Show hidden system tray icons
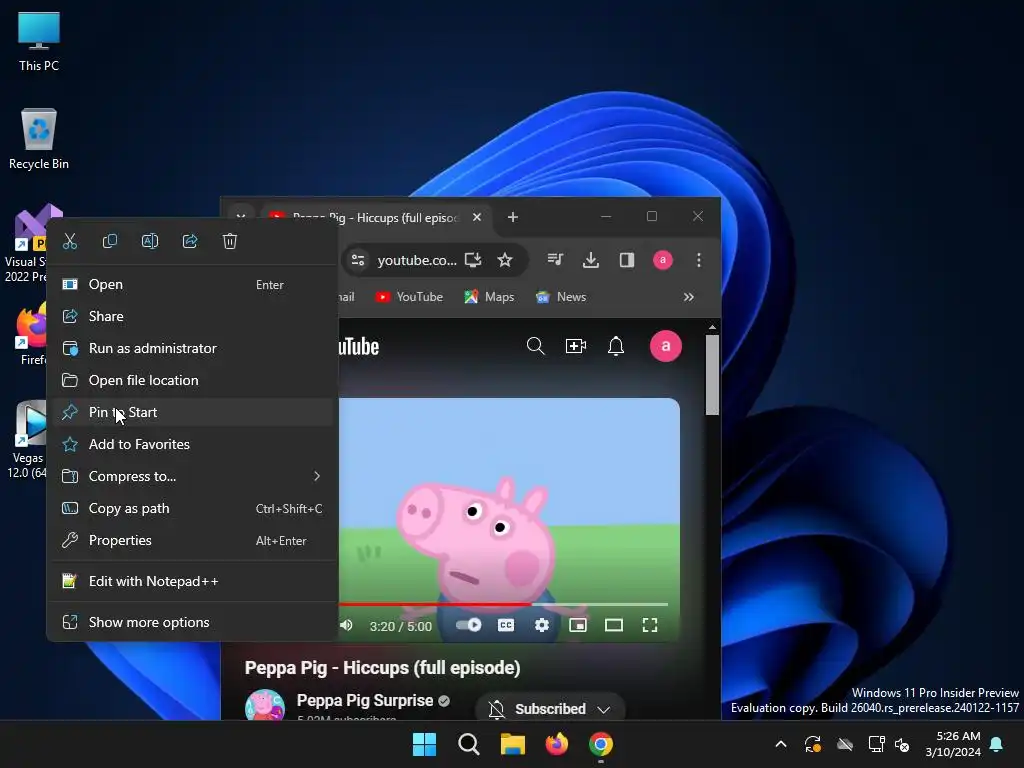1024x768 pixels. [x=780, y=744]
